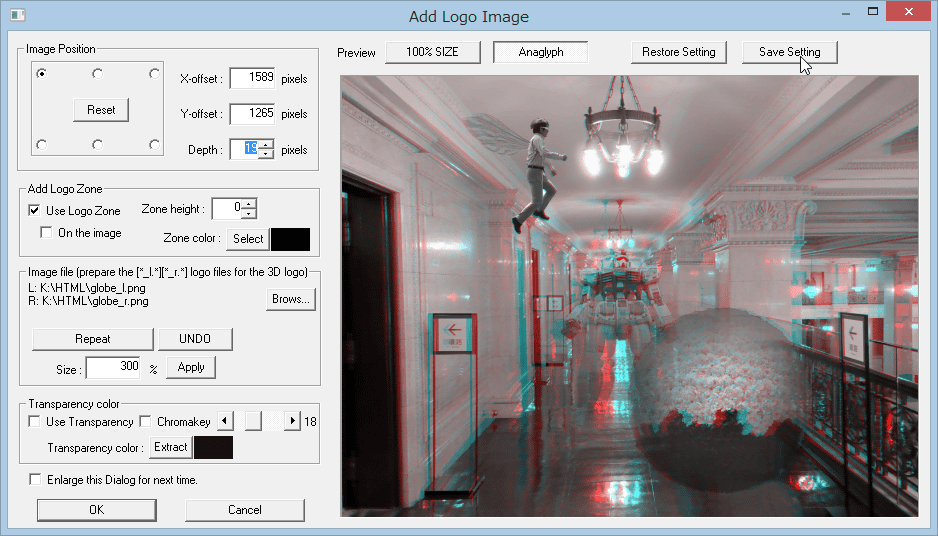
Task: Click the Reset position button
Action: coord(100,110)
